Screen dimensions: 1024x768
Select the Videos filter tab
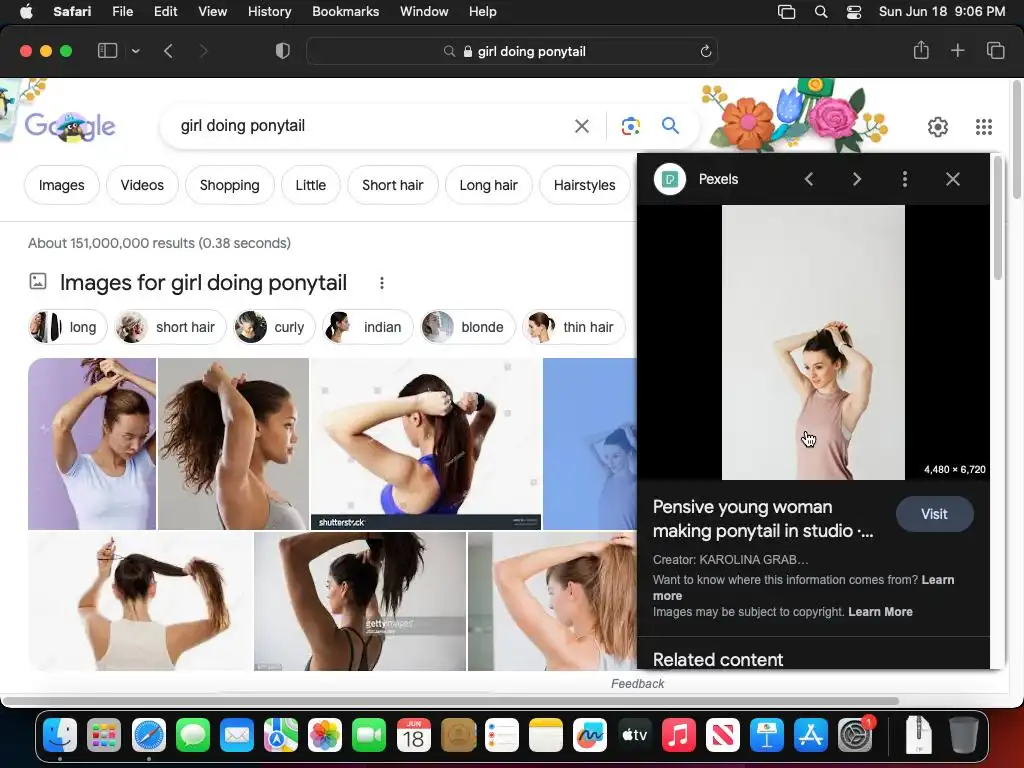(x=142, y=185)
